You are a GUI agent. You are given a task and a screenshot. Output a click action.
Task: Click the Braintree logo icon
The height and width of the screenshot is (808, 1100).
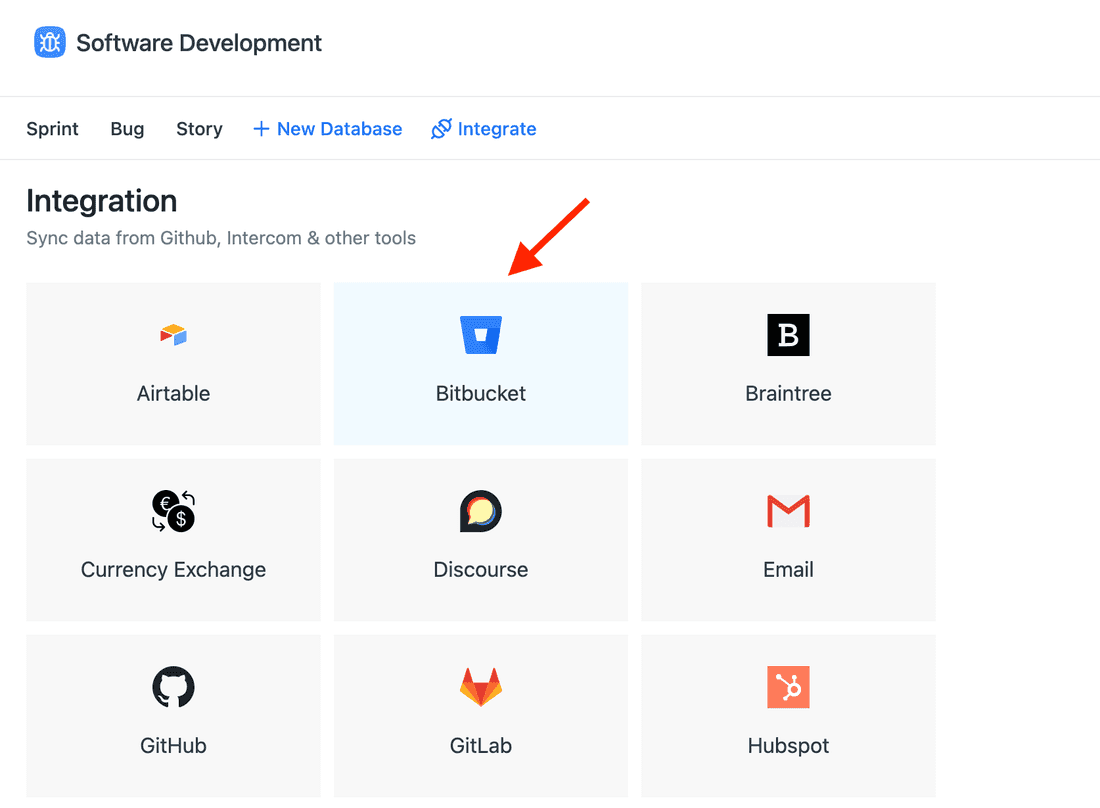point(788,335)
